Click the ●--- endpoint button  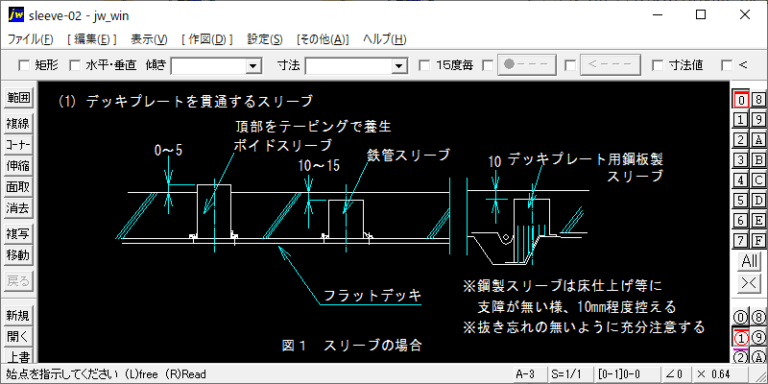(527, 65)
